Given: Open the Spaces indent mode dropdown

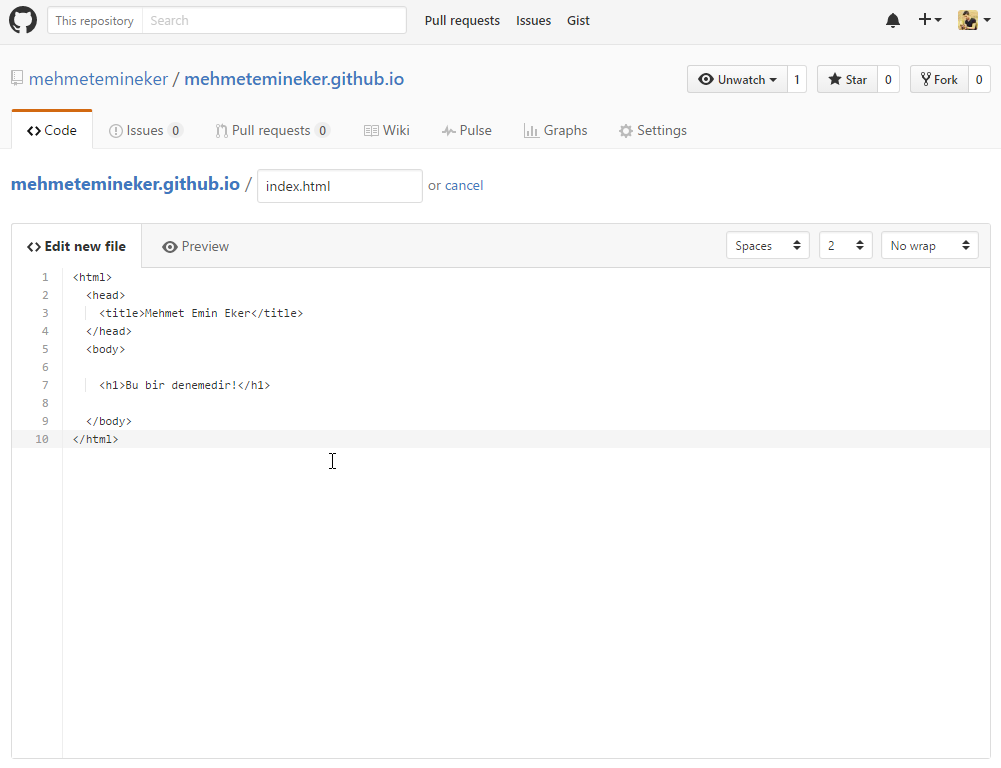Looking at the screenshot, I should [767, 246].
